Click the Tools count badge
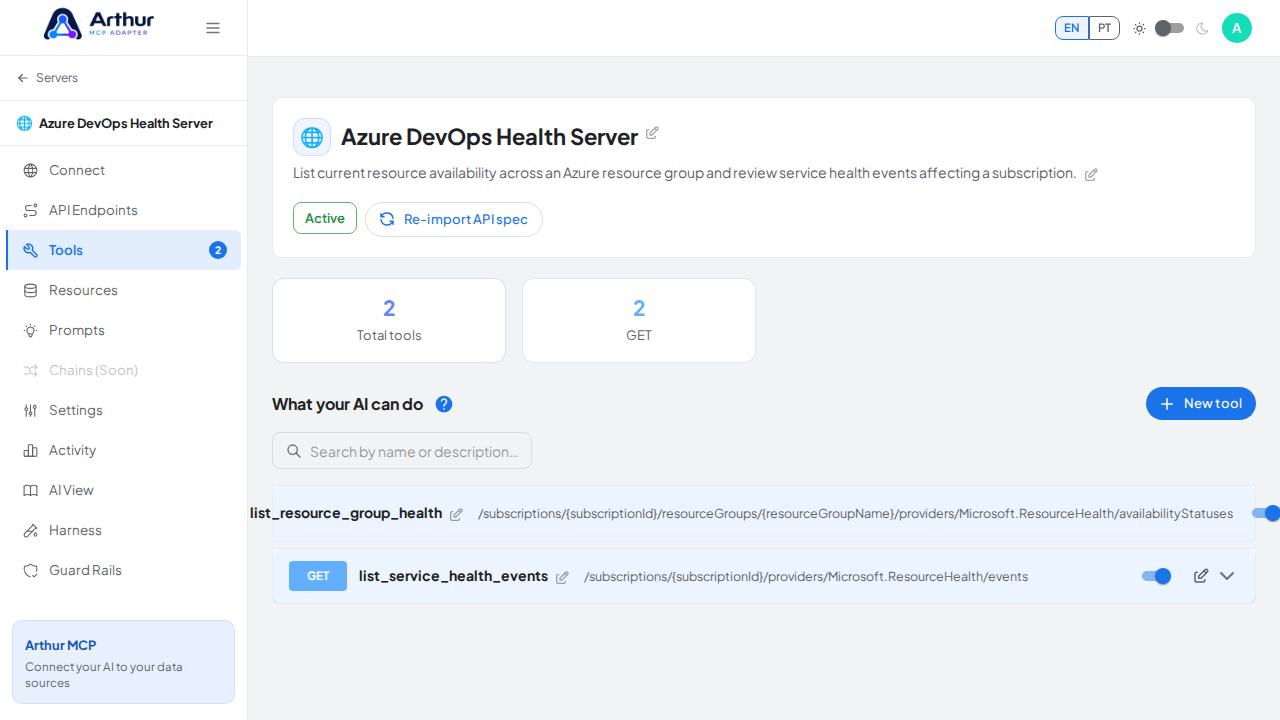This screenshot has width=1280, height=720. [218, 250]
